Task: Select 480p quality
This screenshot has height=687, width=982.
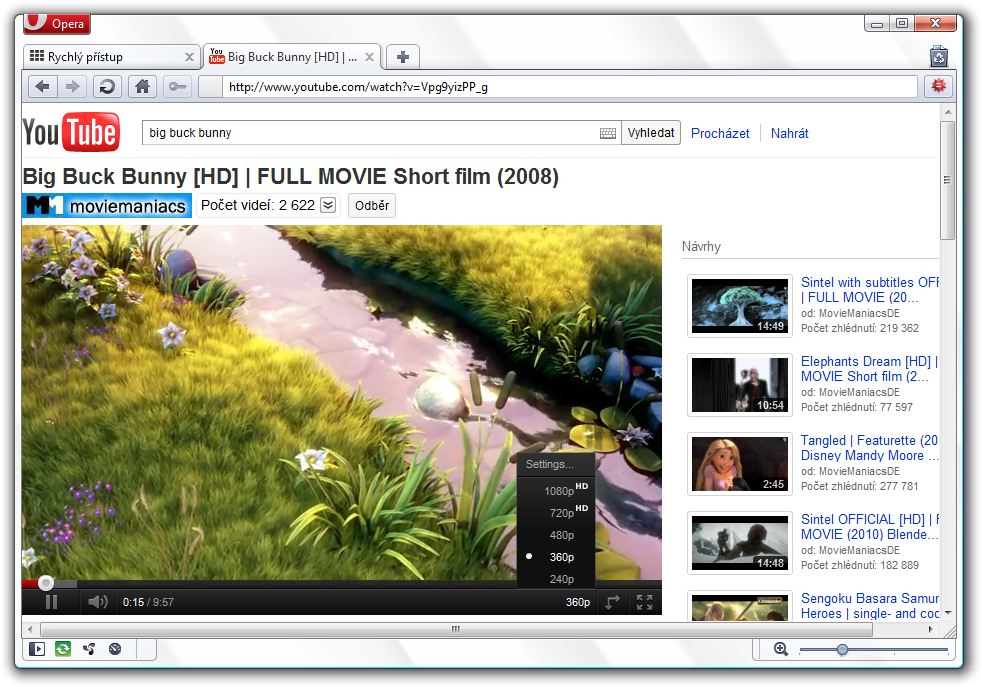Action: pos(556,535)
